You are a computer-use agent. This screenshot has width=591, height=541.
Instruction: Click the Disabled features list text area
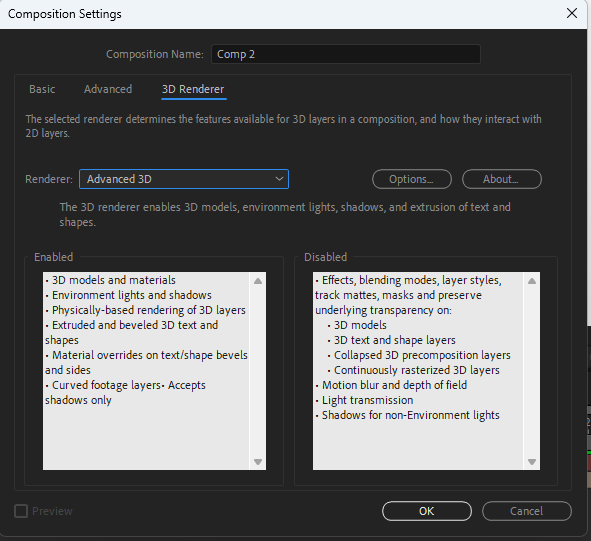click(418, 371)
